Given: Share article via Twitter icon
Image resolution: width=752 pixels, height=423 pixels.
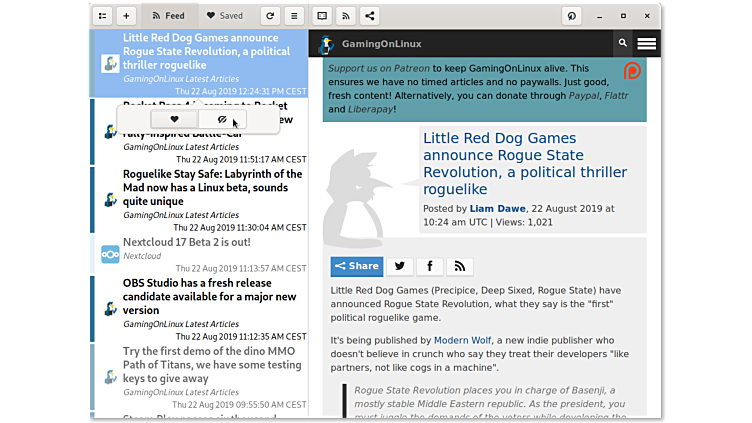Looking at the screenshot, I should tap(399, 266).
